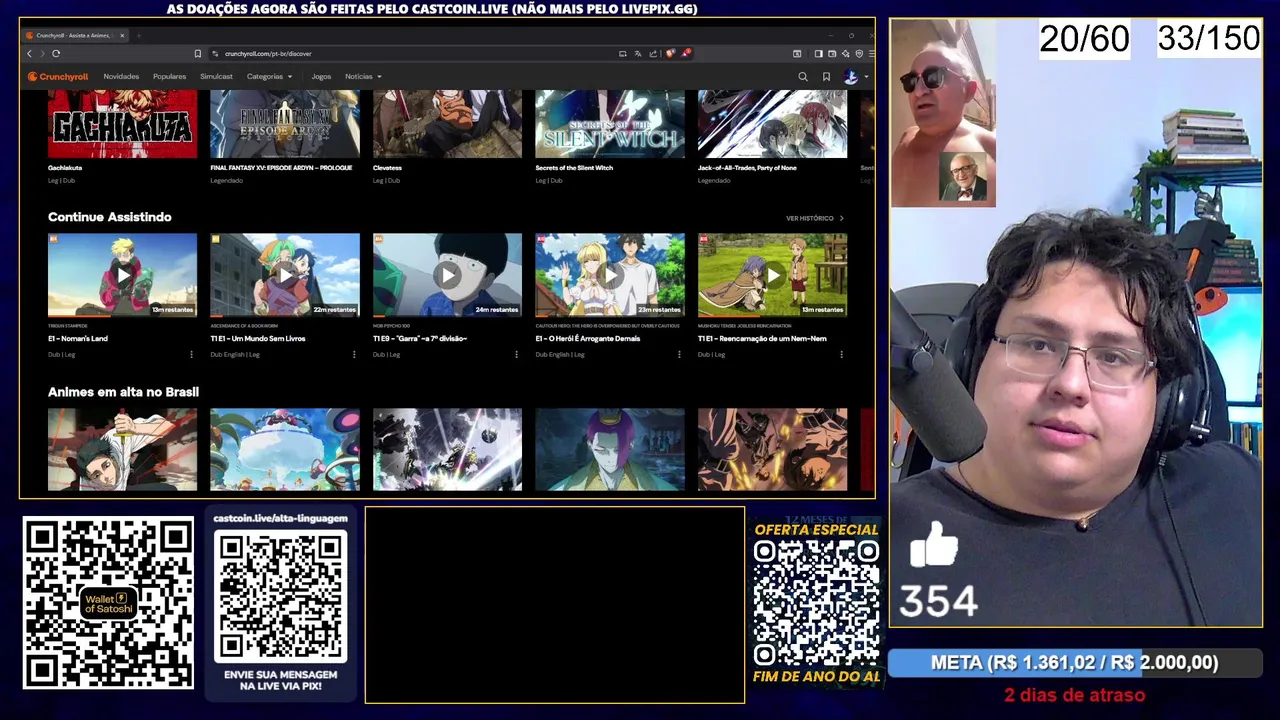Open FINAL FANTASY XV: EPISODE ARDYN title
This screenshot has height=720, width=1280.
pyautogui.click(x=281, y=168)
